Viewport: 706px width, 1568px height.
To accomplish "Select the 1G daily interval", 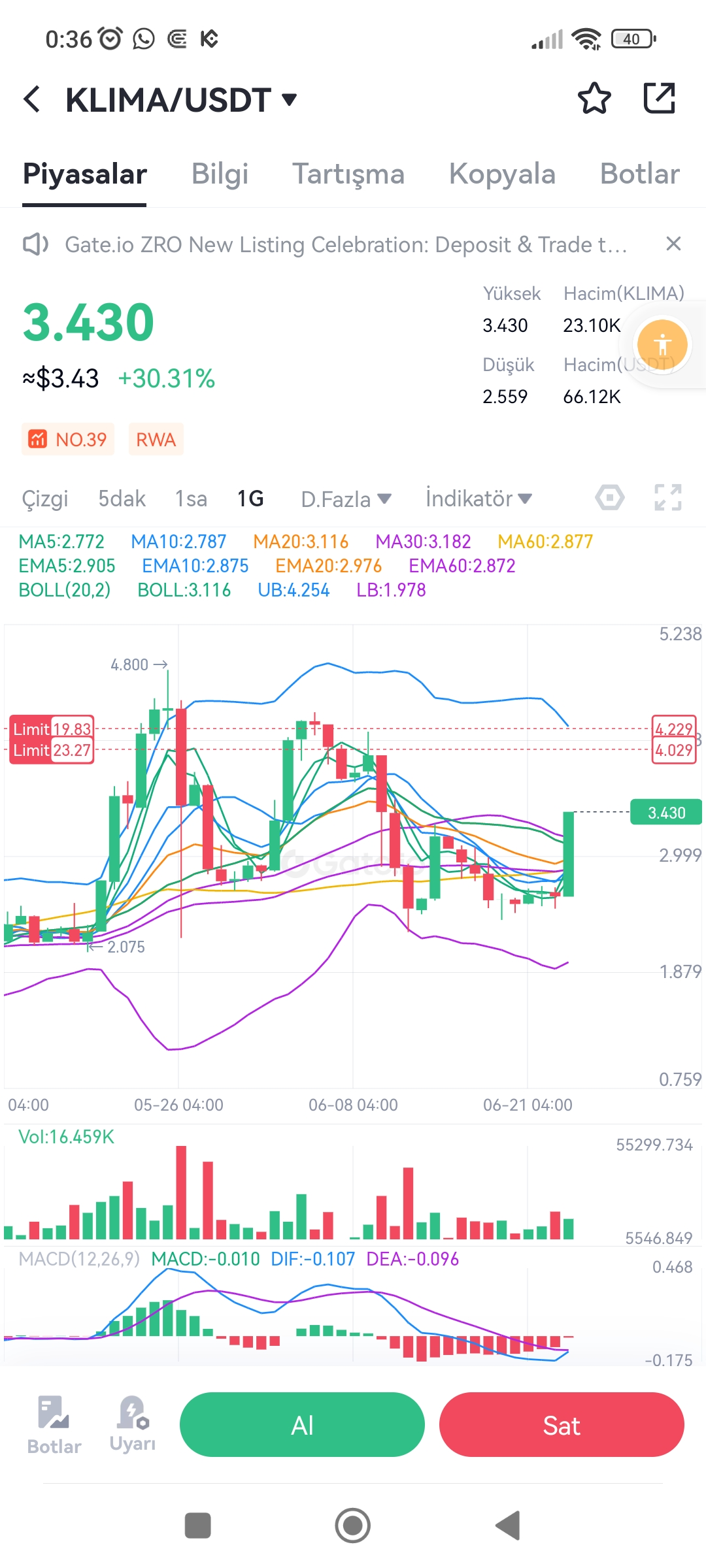I will point(250,498).
